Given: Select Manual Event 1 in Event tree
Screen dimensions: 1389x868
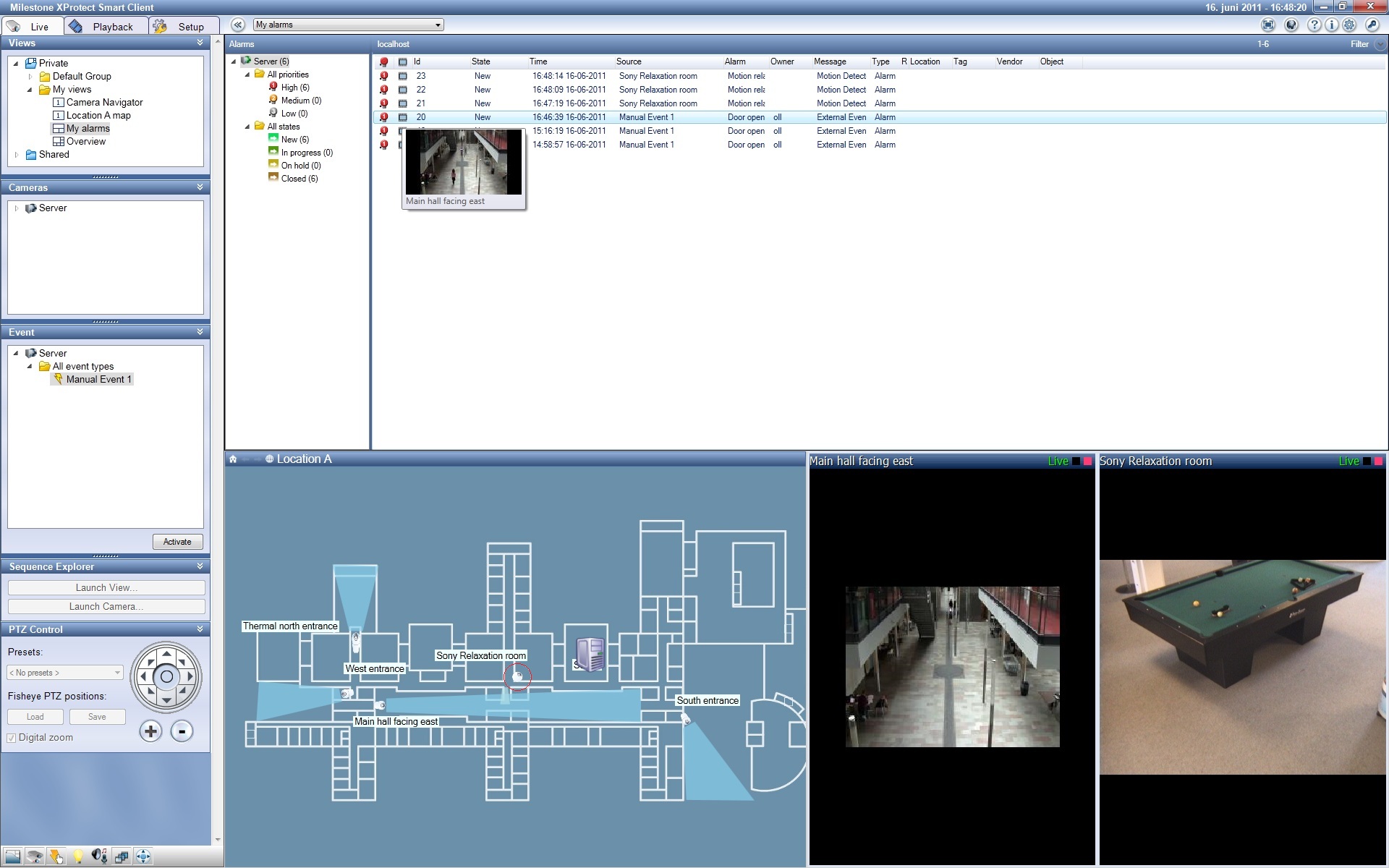Looking at the screenshot, I should point(98,379).
